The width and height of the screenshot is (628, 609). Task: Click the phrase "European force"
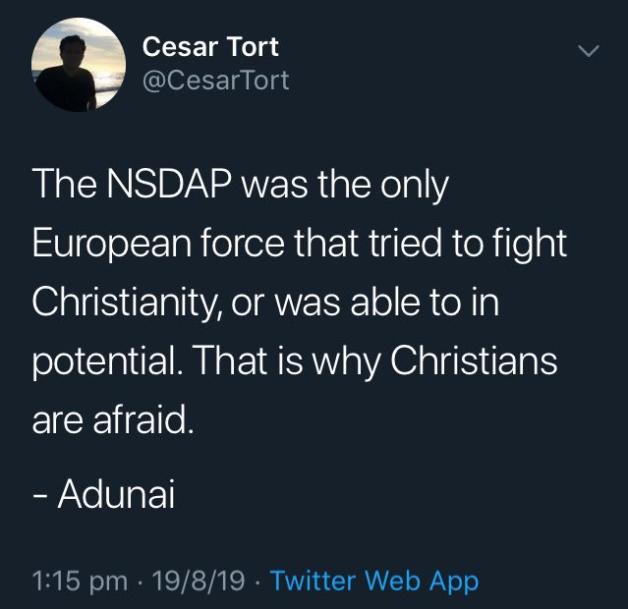pos(159,245)
